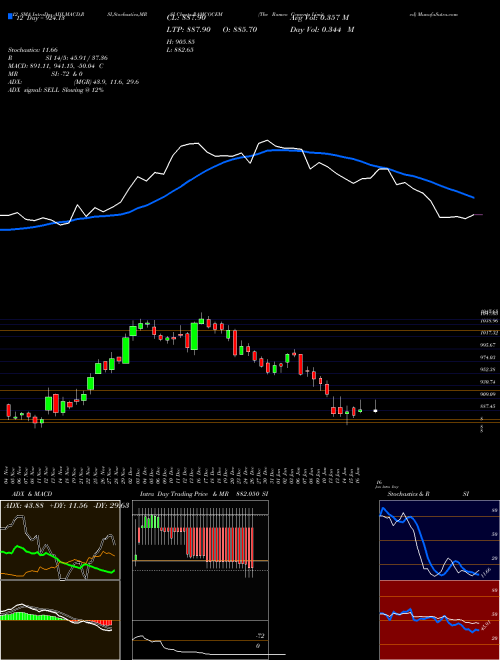Click the RSI 14/3 '45.91 / 37.86' line
This screenshot has width=500, height=660.
[58, 58]
